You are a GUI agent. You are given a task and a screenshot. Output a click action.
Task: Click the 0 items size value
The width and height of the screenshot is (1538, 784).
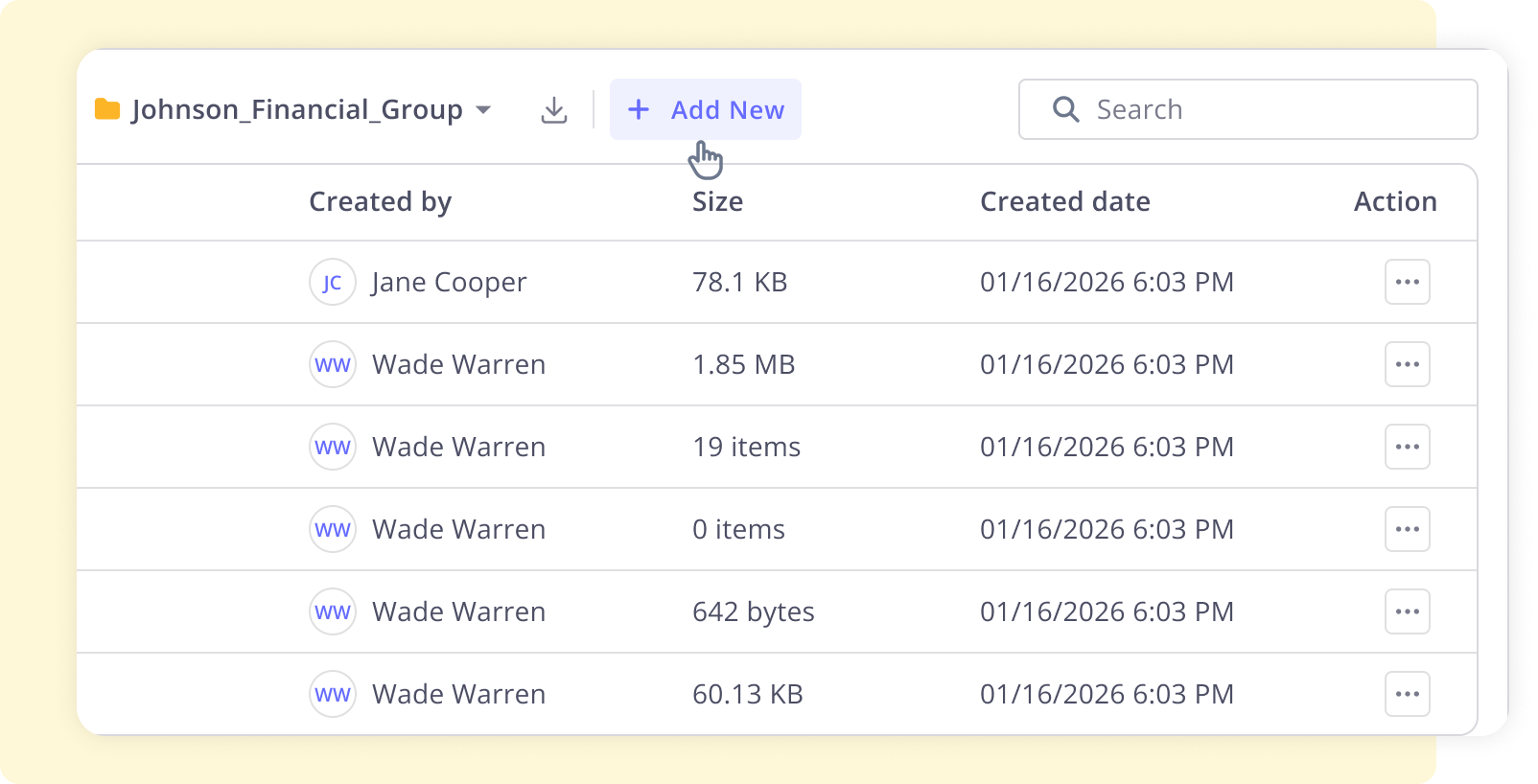pos(738,529)
